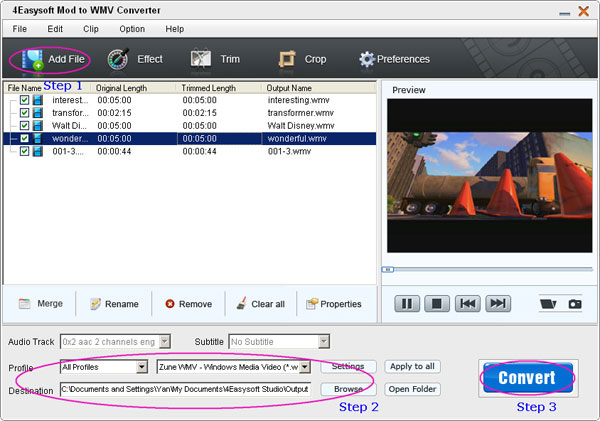Viewport: 600px width, 421px height.
Task: Click film icon of wonderful file row
Action: coord(38,138)
